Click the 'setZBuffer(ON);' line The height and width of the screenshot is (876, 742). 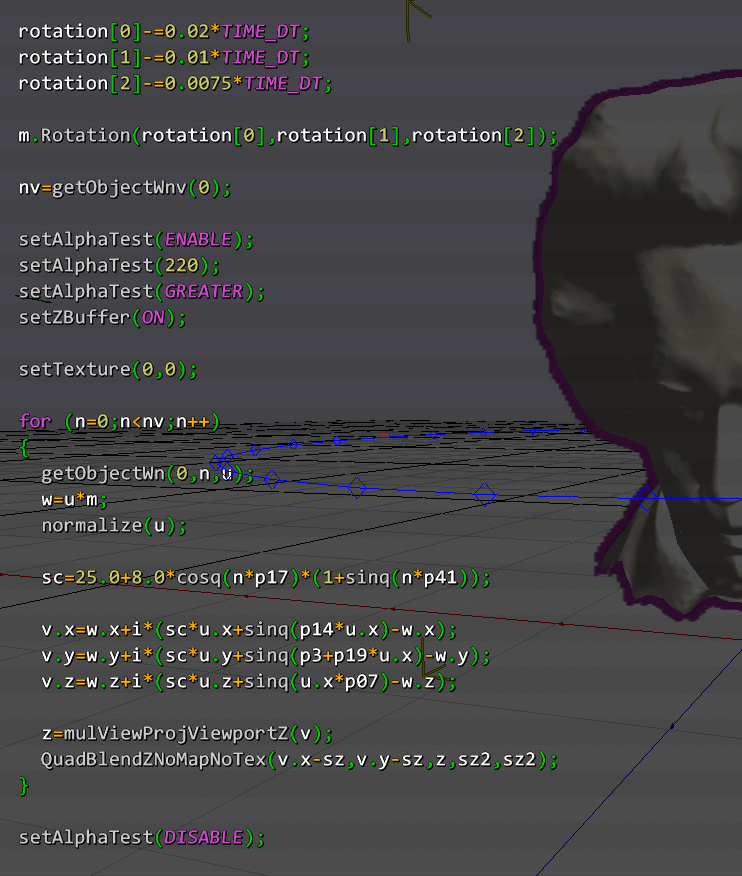[x=102, y=318]
